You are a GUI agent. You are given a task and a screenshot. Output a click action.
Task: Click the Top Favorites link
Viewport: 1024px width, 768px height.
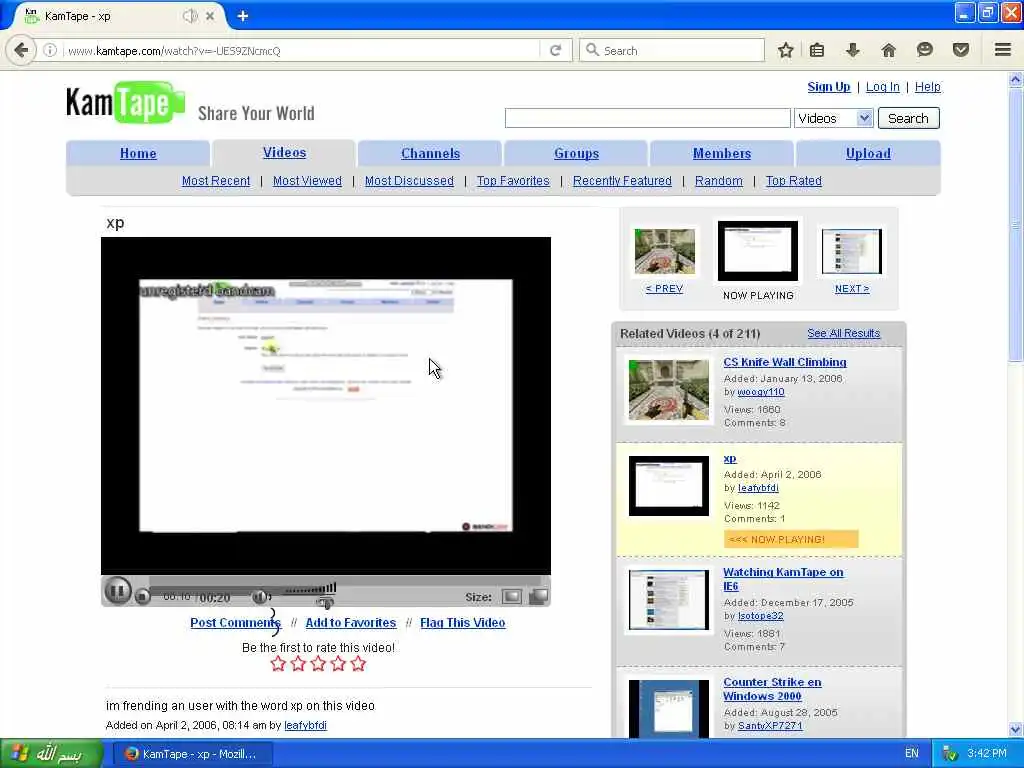(513, 181)
